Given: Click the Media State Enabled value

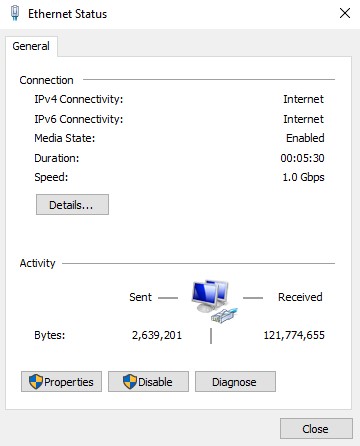Looking at the screenshot, I should click(305, 138).
